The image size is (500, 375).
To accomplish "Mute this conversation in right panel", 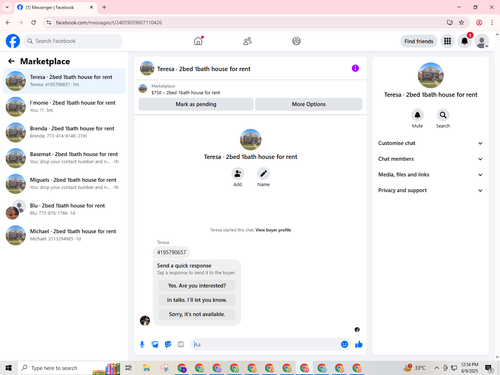I will [x=417, y=115].
